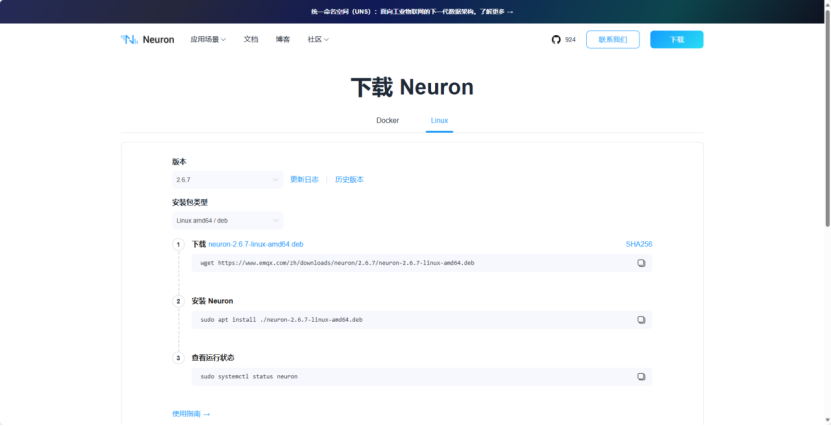Screen dimensions: 831x426
Task: Open the 博客 nav item
Action: coord(283,40)
